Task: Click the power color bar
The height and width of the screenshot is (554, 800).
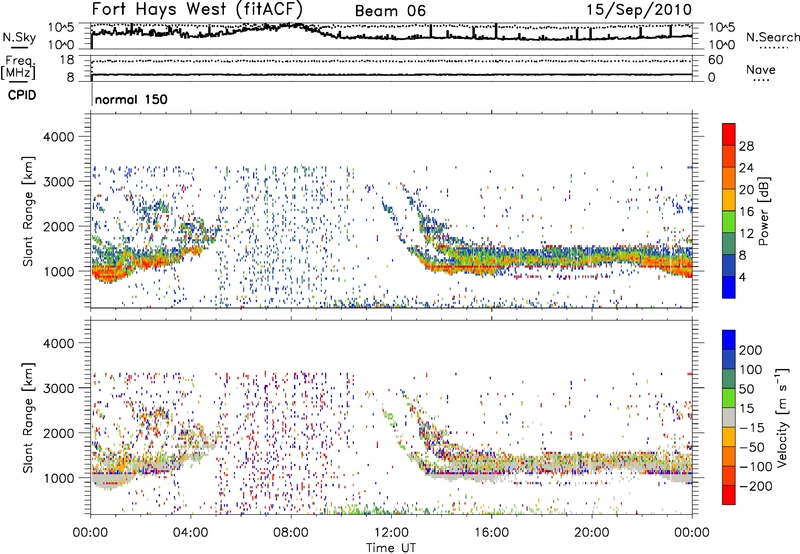Action: tap(729, 210)
